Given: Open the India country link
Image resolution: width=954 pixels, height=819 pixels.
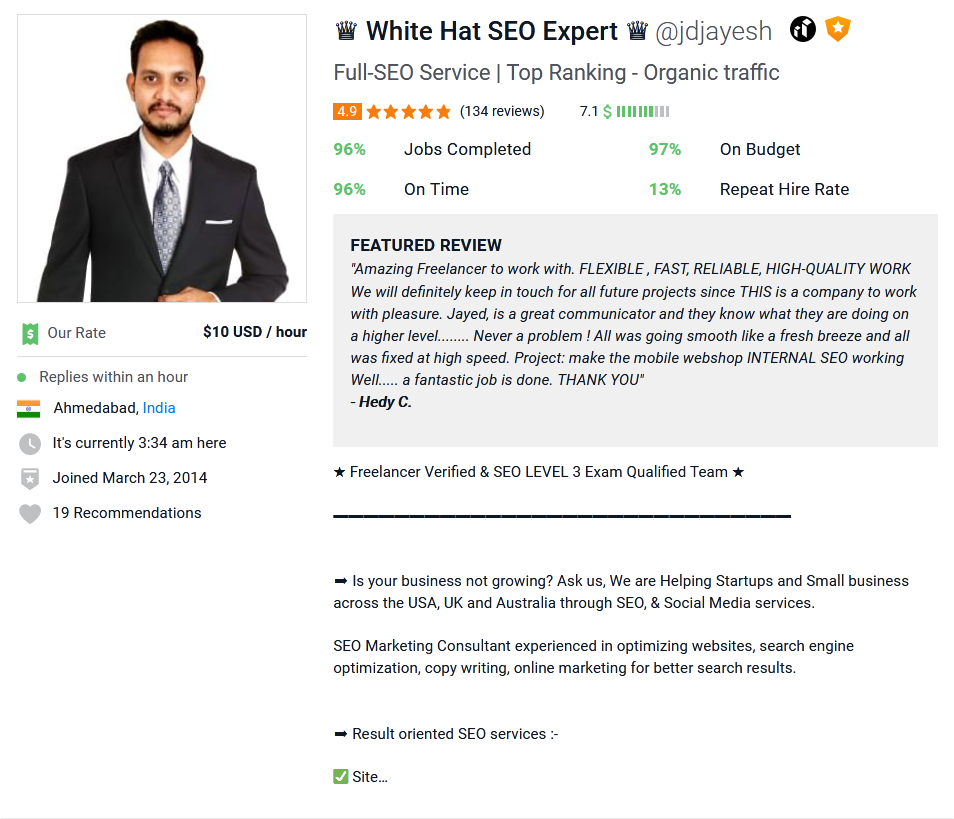Looking at the screenshot, I should (x=159, y=408).
